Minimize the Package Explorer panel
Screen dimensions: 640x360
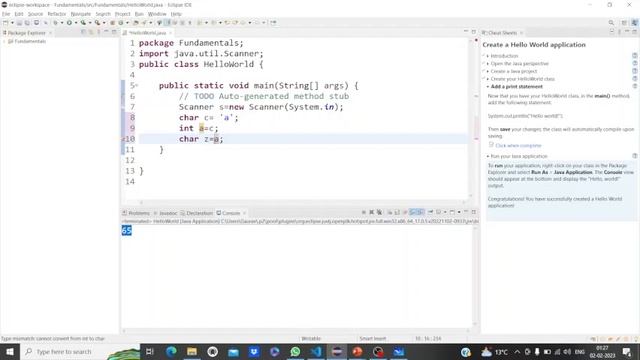tap(106, 32)
